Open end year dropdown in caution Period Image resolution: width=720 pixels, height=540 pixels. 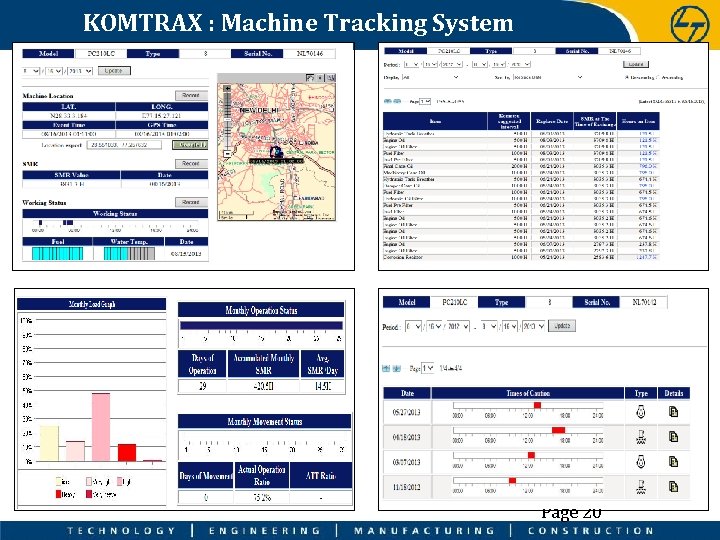(x=533, y=326)
